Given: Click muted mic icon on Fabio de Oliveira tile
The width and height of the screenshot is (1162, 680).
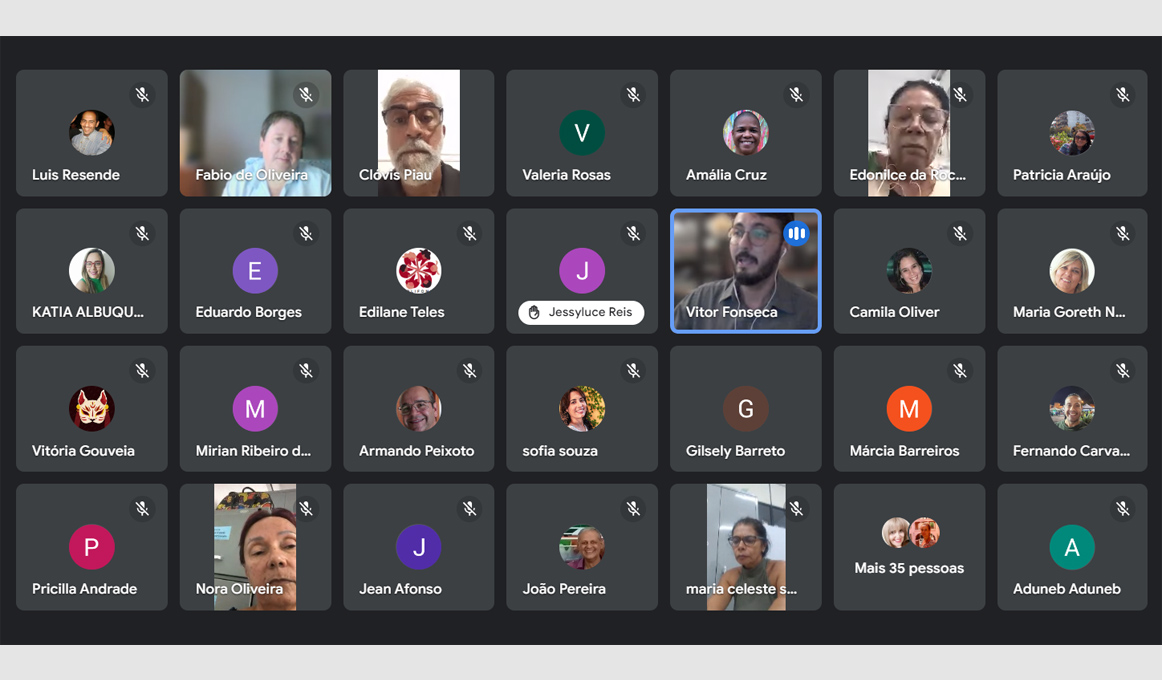Looking at the screenshot, I should point(306,95).
